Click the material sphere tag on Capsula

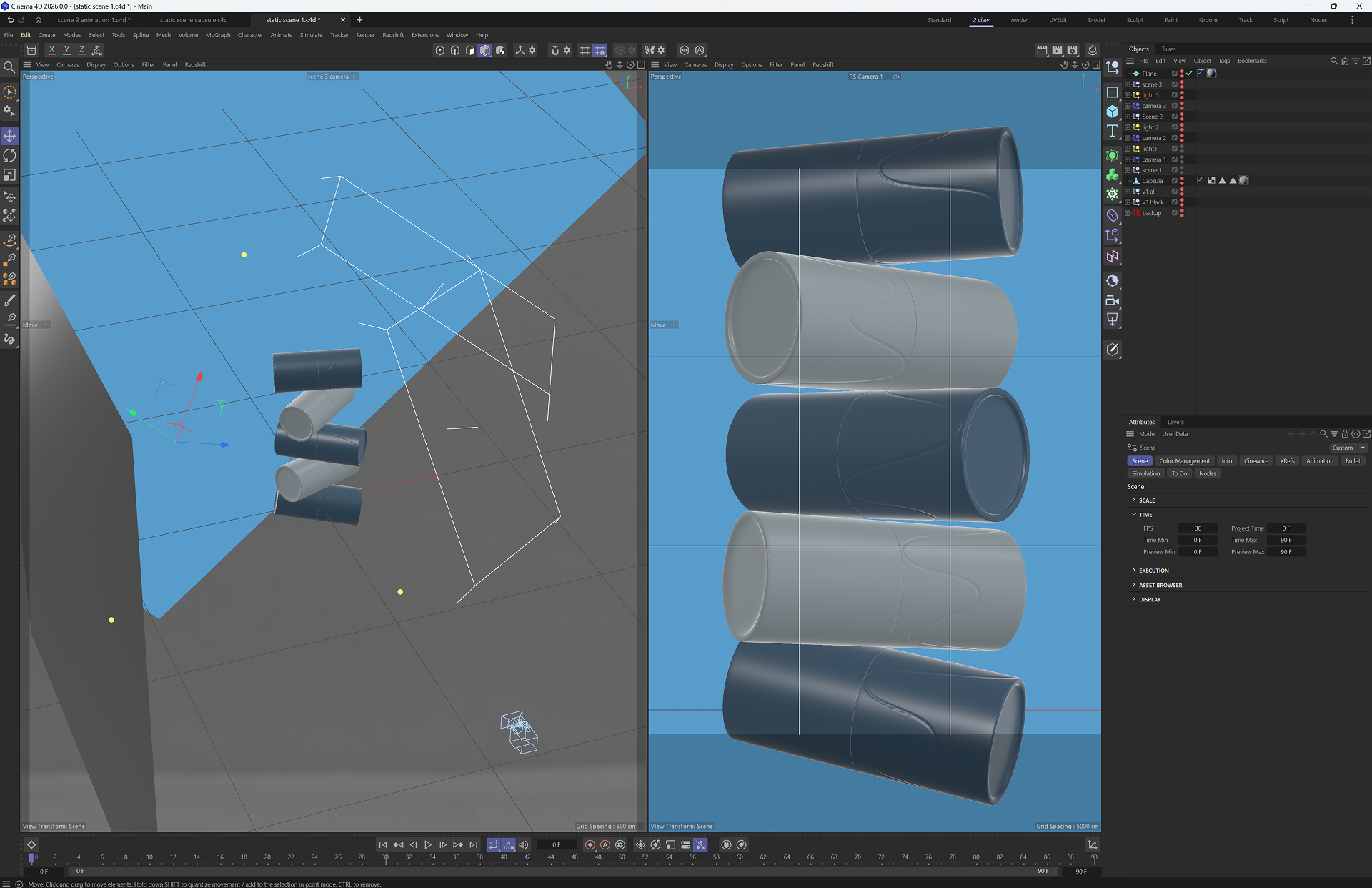coord(1244,180)
